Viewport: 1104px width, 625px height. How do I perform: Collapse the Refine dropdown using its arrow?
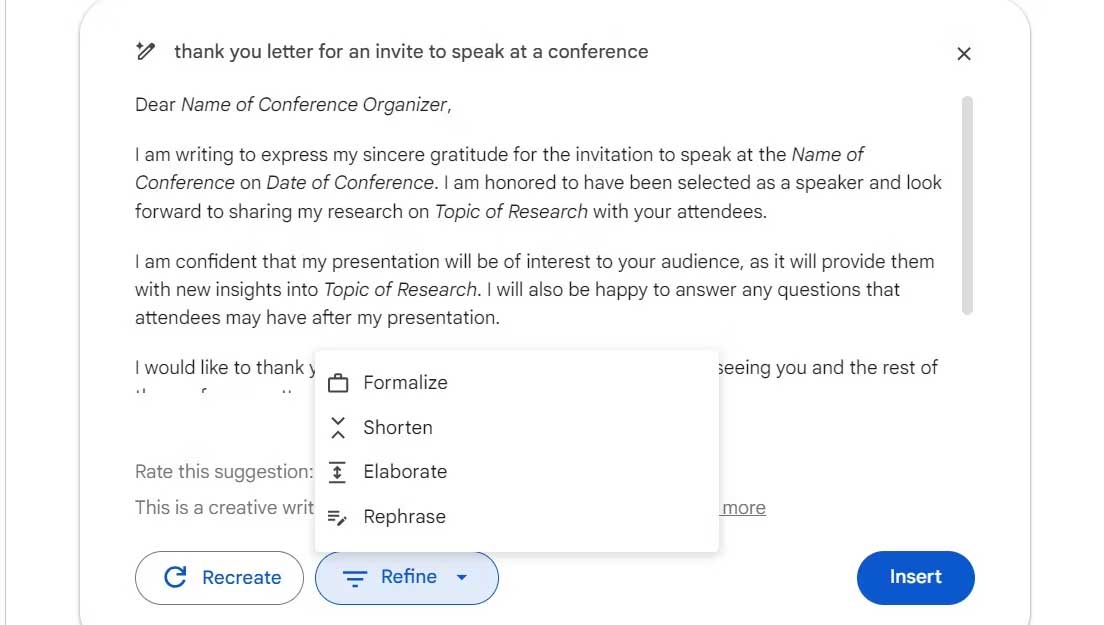pyautogui.click(x=461, y=578)
